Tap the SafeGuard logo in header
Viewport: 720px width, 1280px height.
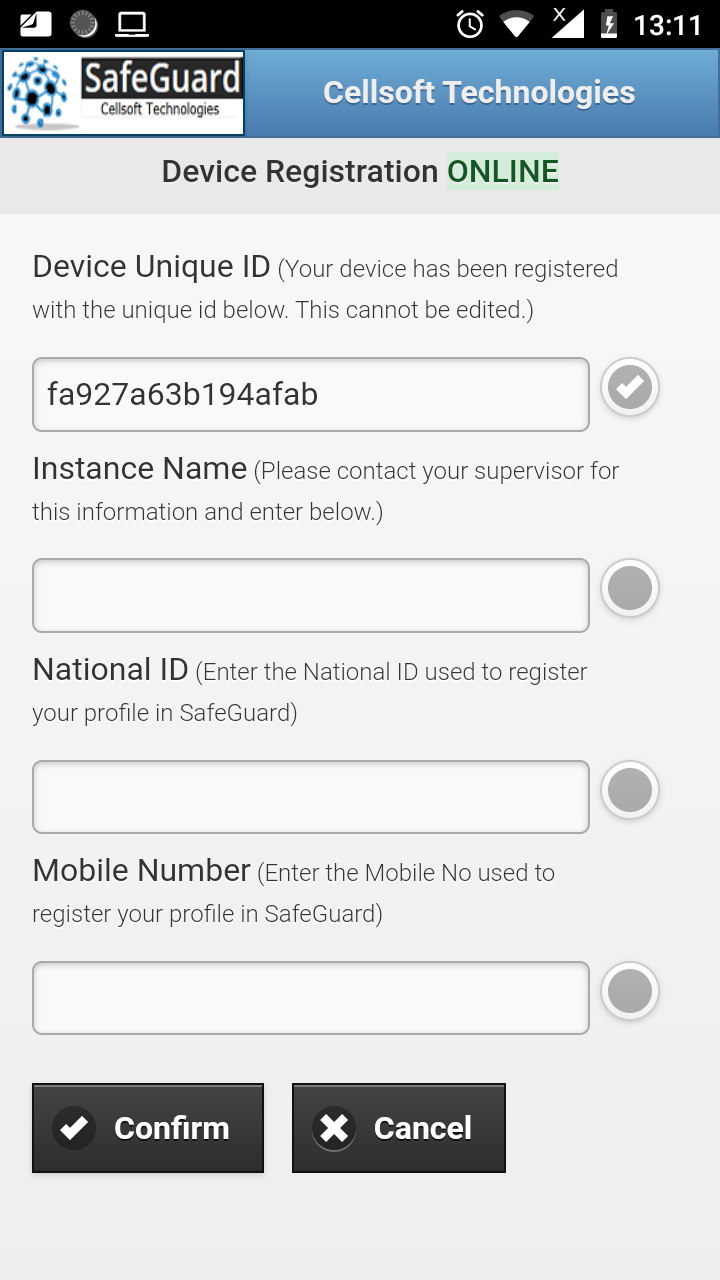pyautogui.click(x=124, y=93)
